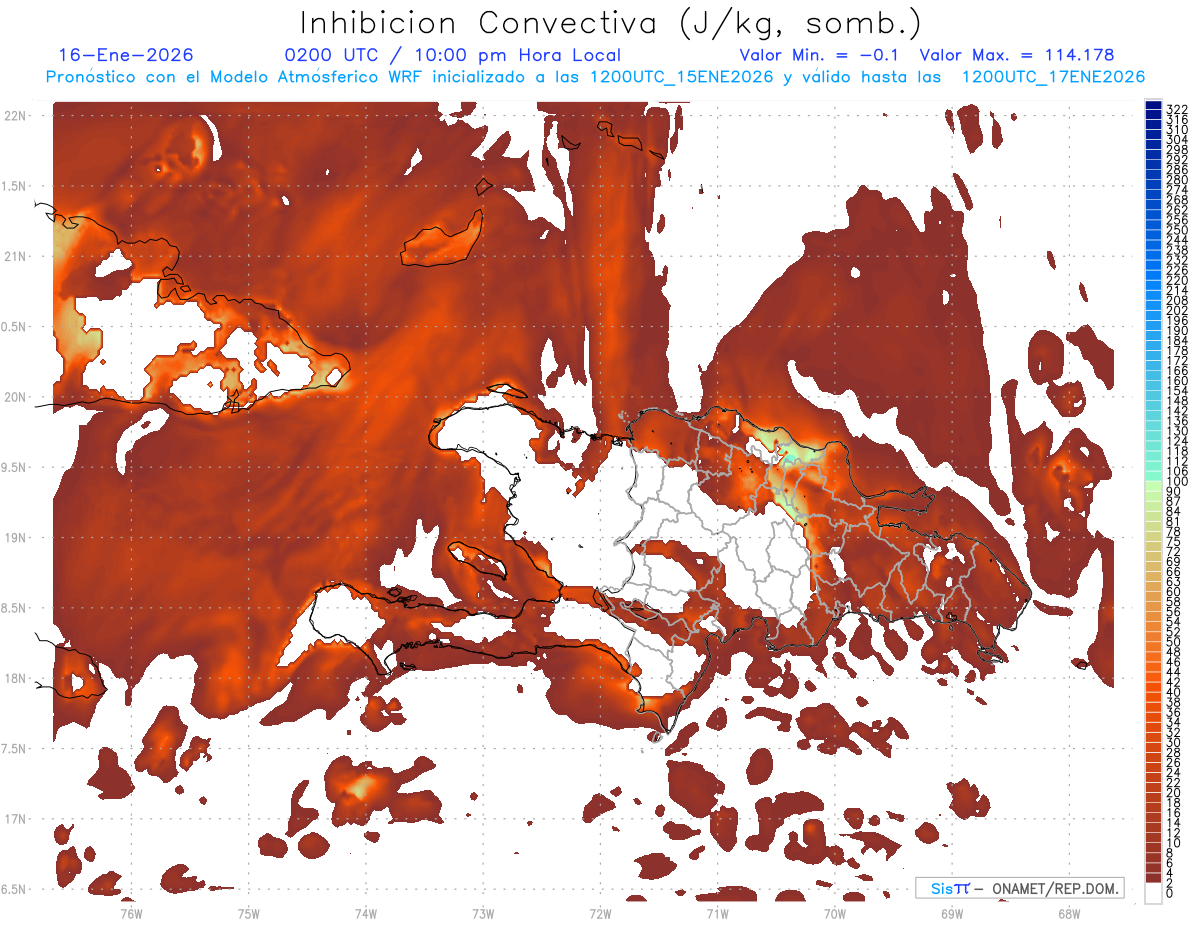Screen dimensions: 1200x927
Task: Click the latitude label "22N"
Action: click(15, 116)
